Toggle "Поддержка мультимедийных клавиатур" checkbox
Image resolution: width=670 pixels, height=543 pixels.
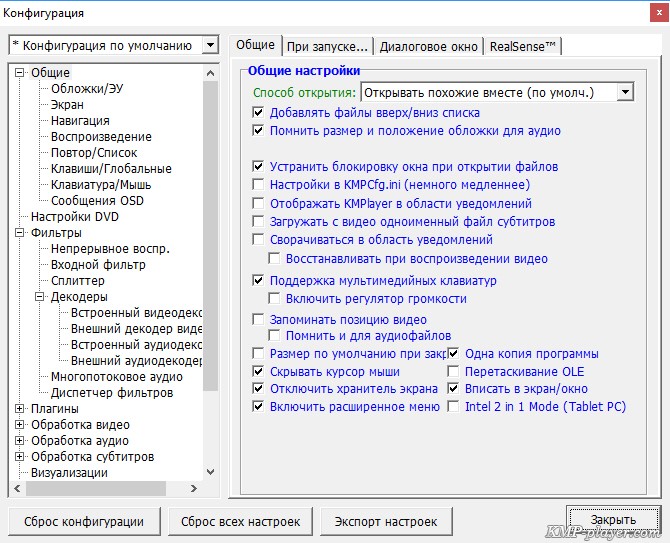click(258, 281)
